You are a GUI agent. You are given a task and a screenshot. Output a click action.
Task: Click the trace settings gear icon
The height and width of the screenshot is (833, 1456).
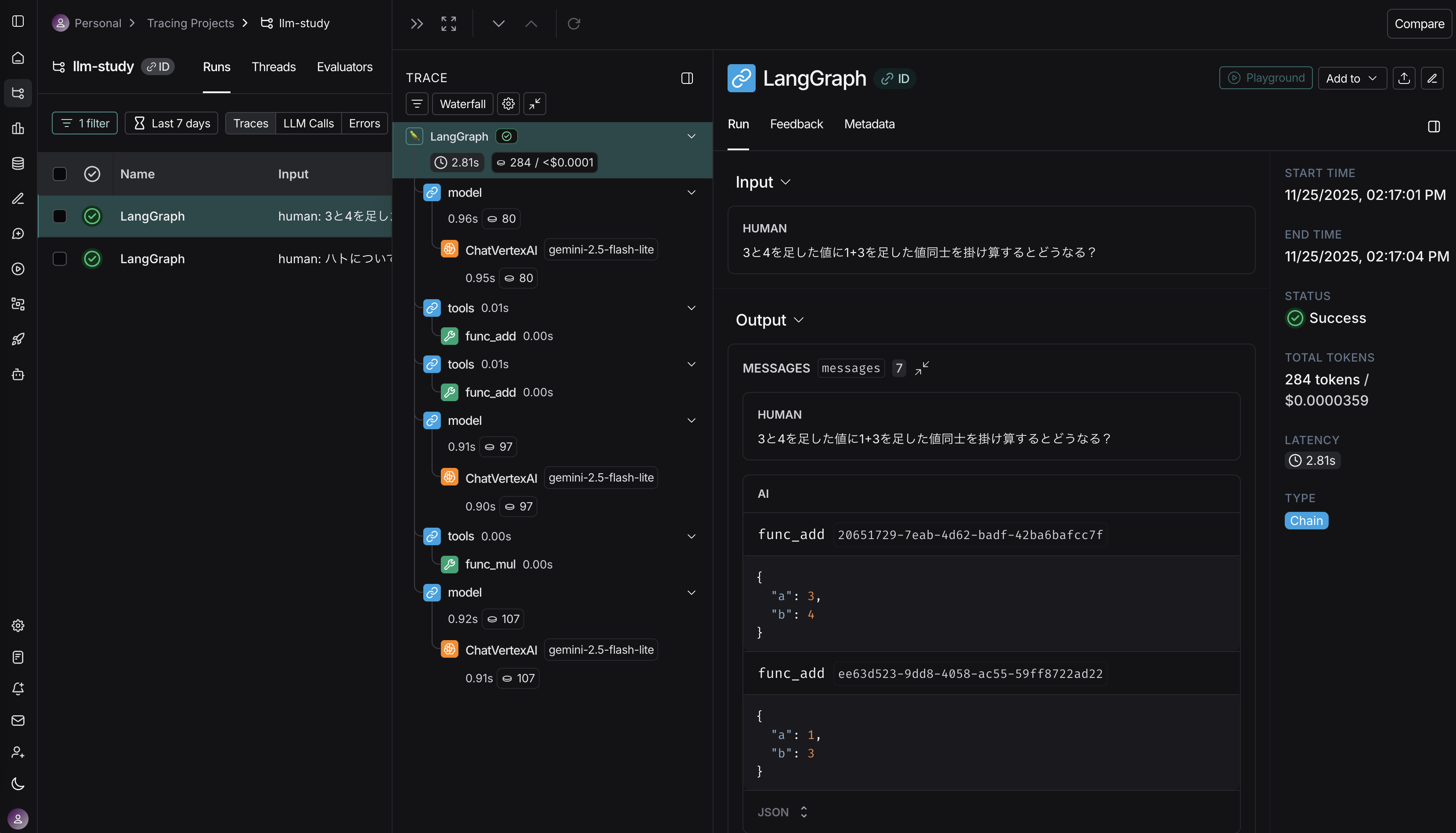point(508,104)
